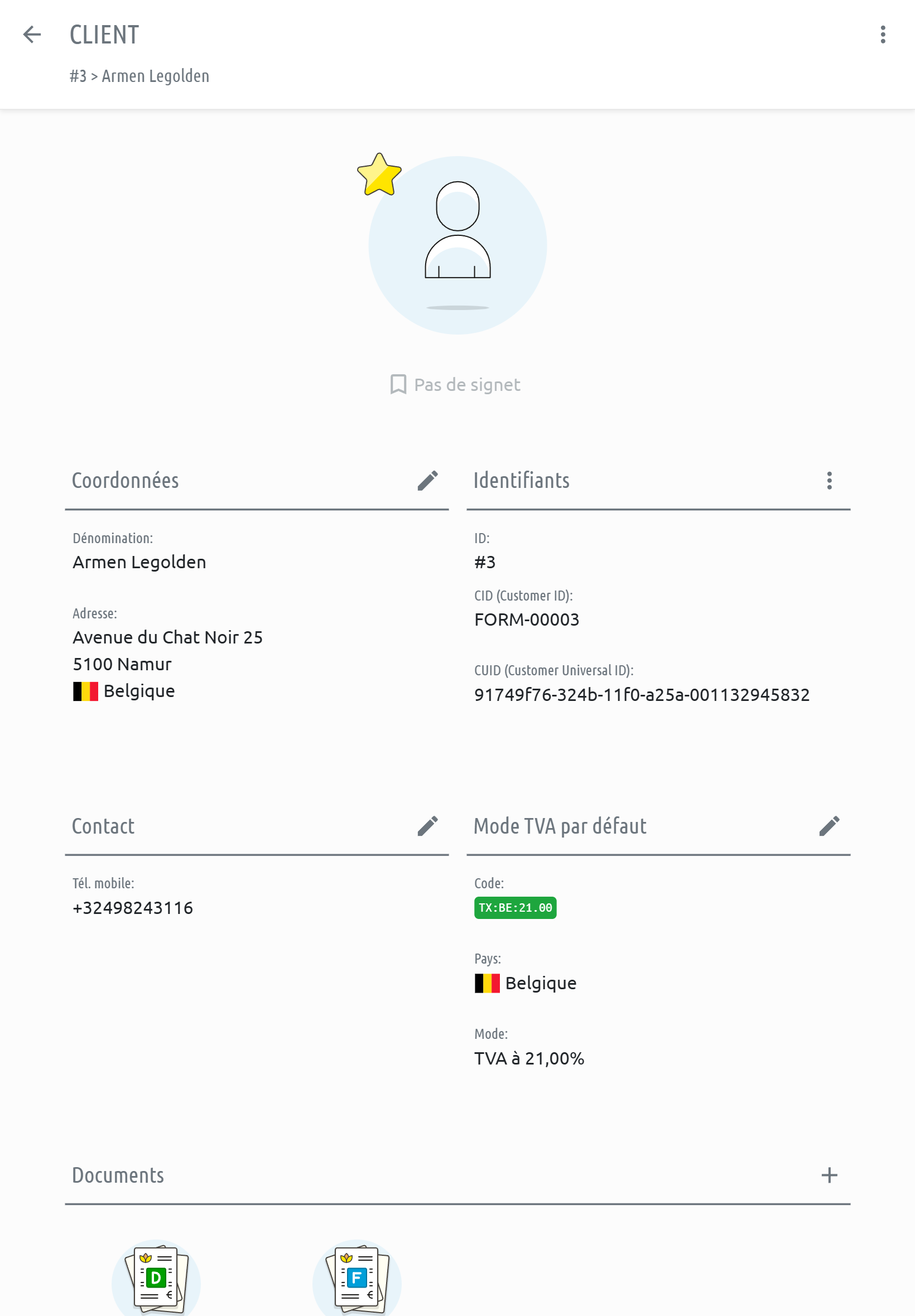
Task: Toggle the bookmark 'Pas de signet'
Action: tap(455, 384)
